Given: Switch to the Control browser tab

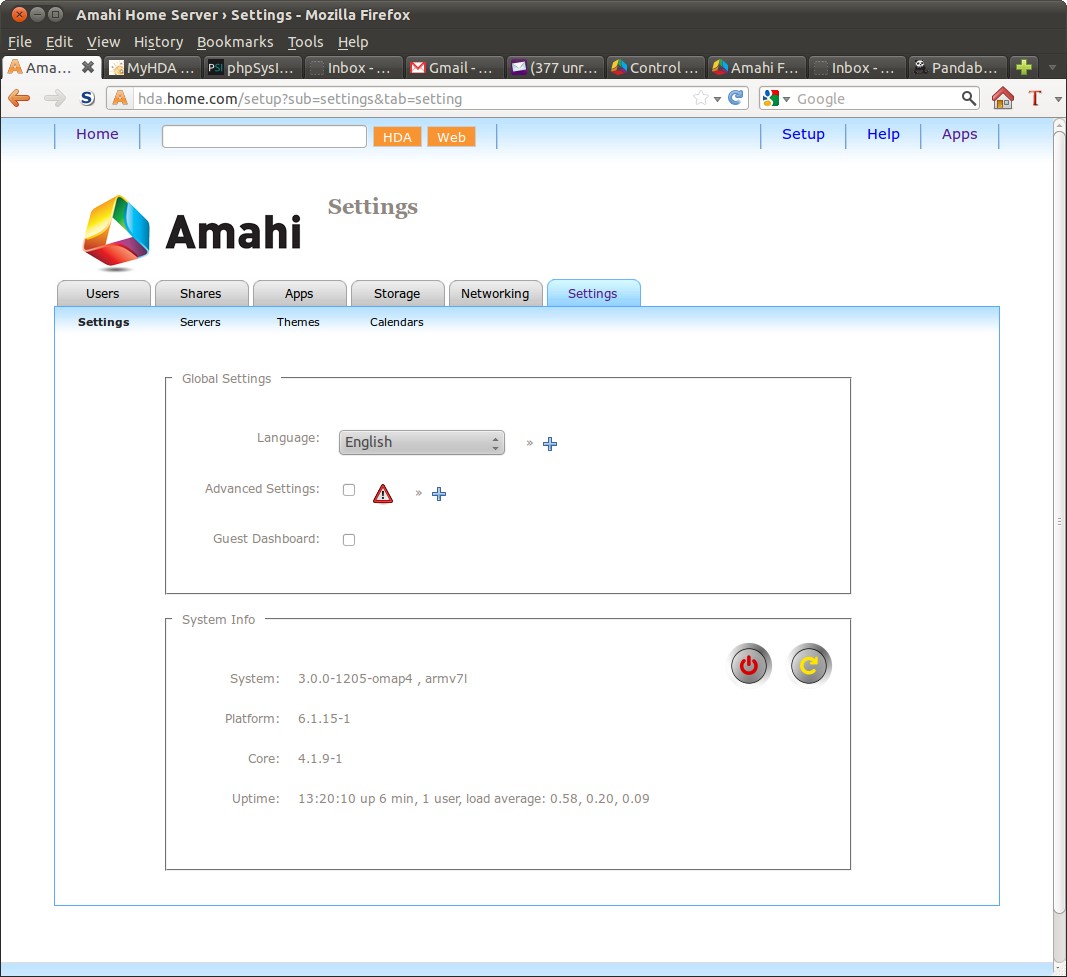Looking at the screenshot, I should (657, 67).
